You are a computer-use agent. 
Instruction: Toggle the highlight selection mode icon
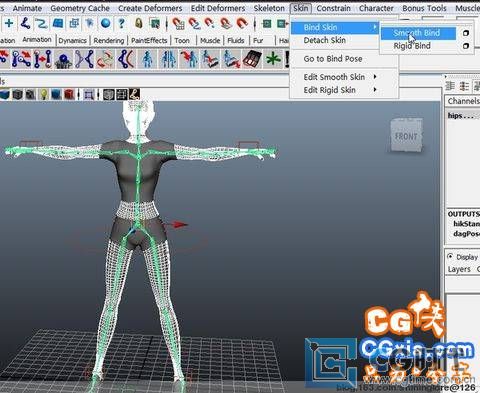pos(155,23)
